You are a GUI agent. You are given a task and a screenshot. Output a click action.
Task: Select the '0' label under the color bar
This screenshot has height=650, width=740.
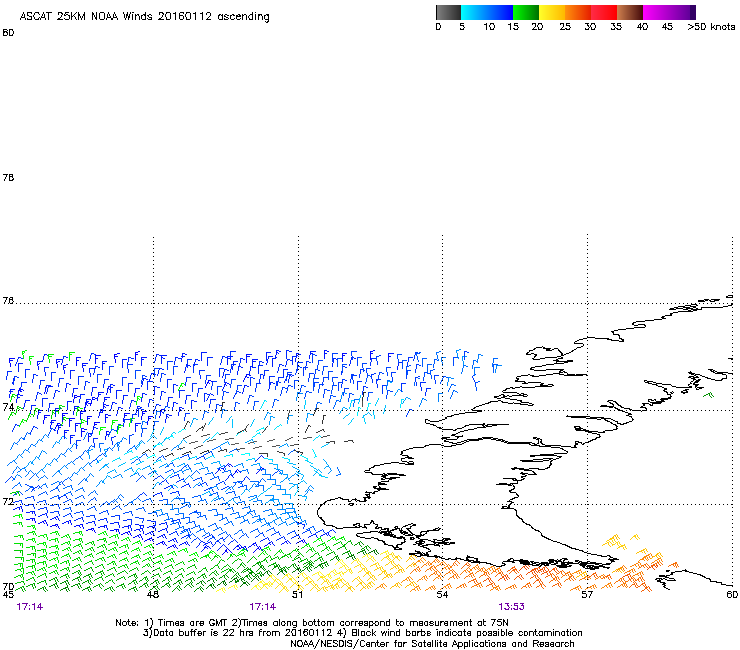[x=438, y=27]
